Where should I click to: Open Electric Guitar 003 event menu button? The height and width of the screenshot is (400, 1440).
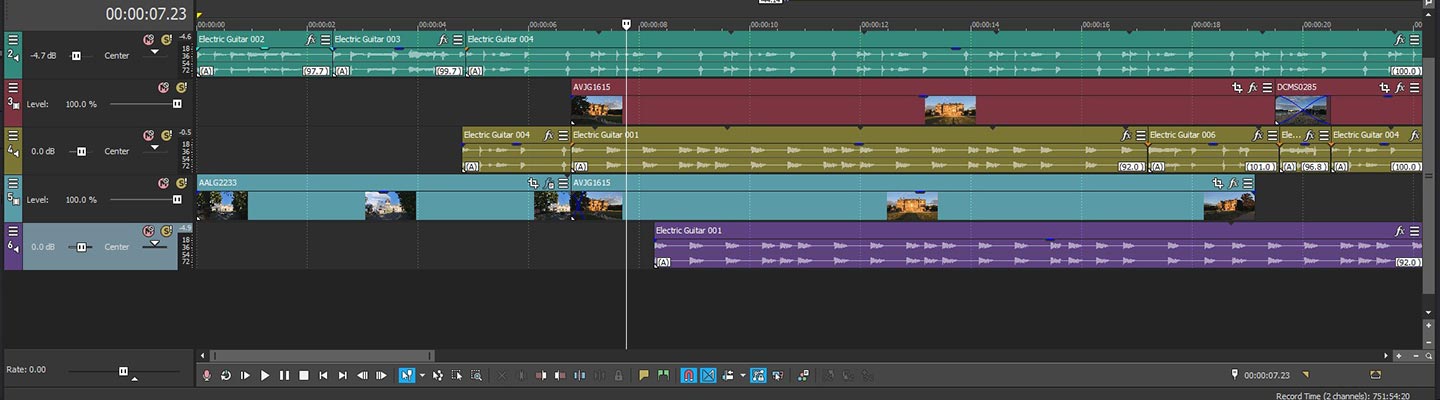click(458, 40)
